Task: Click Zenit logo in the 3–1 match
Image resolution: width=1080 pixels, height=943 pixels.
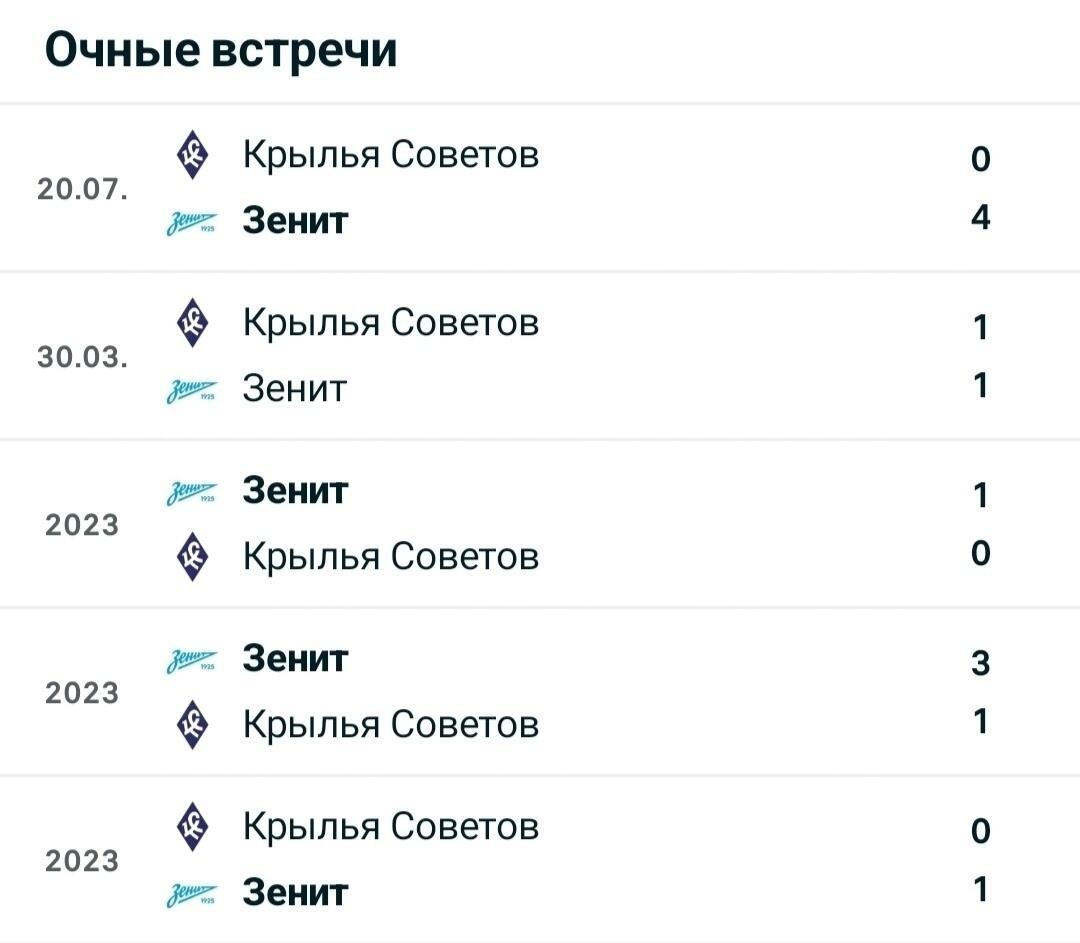Action: pos(192,661)
